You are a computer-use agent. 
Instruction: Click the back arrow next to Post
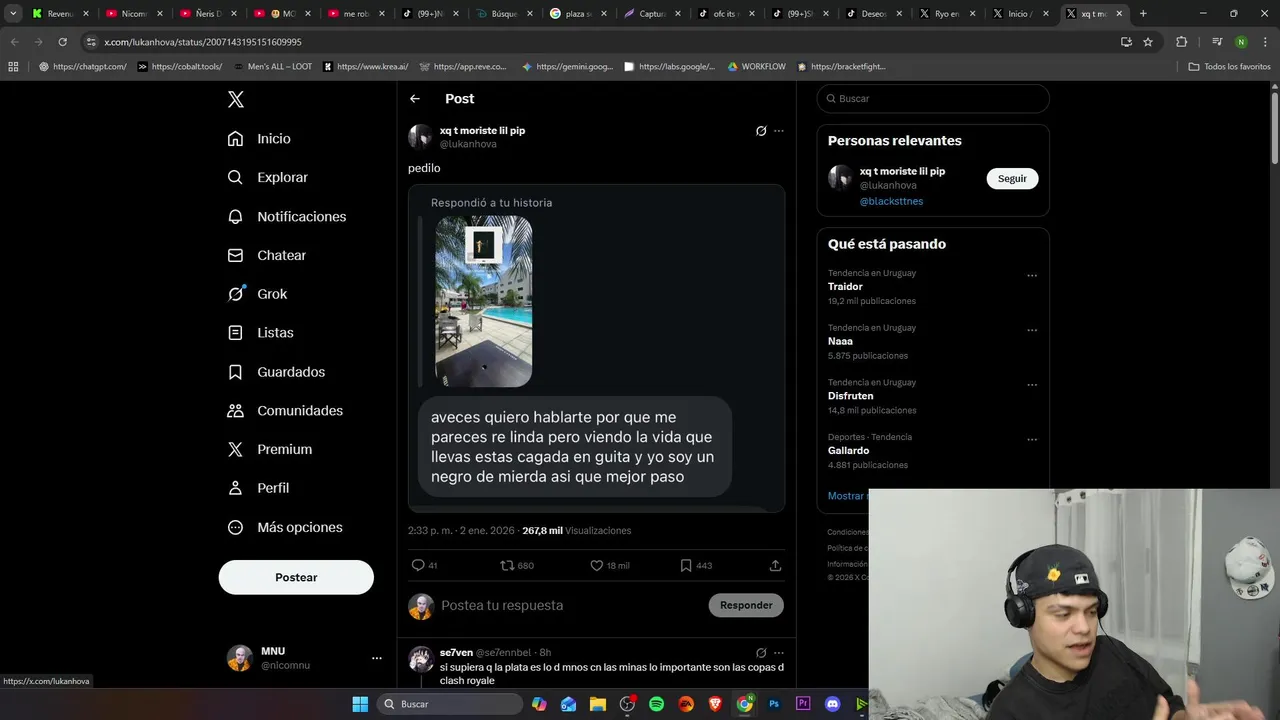415,99
